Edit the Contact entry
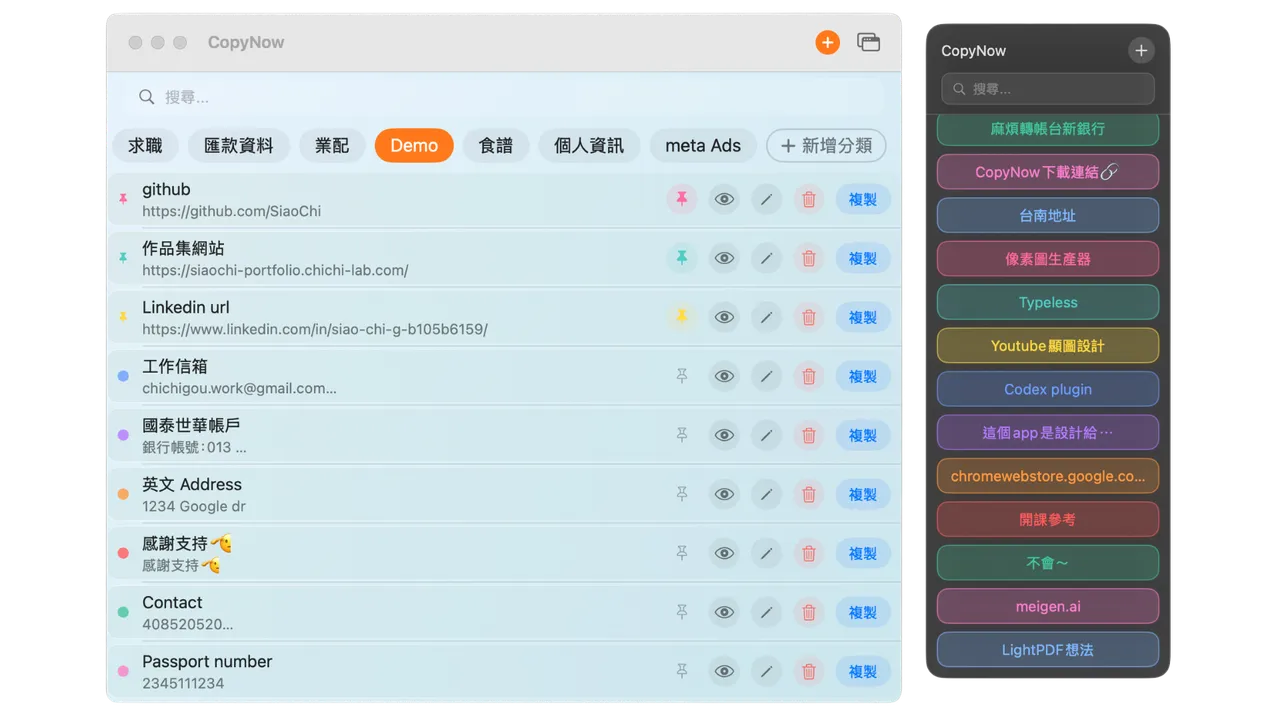Image resolution: width=1280 pixels, height=720 pixels. [766, 612]
